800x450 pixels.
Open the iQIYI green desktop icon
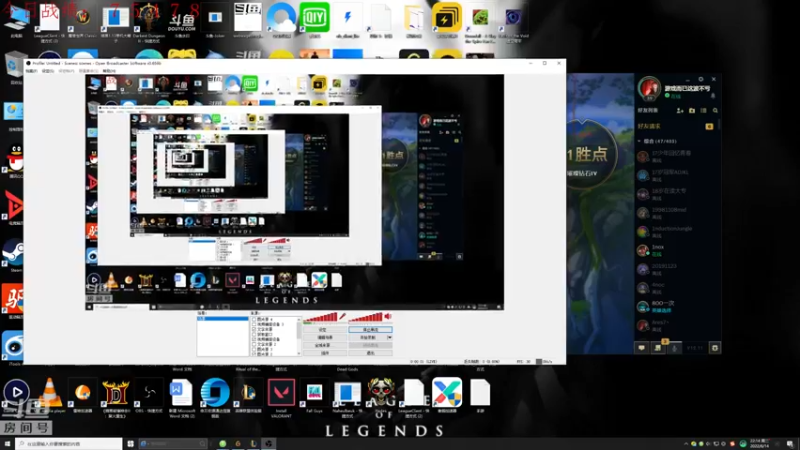(314, 18)
